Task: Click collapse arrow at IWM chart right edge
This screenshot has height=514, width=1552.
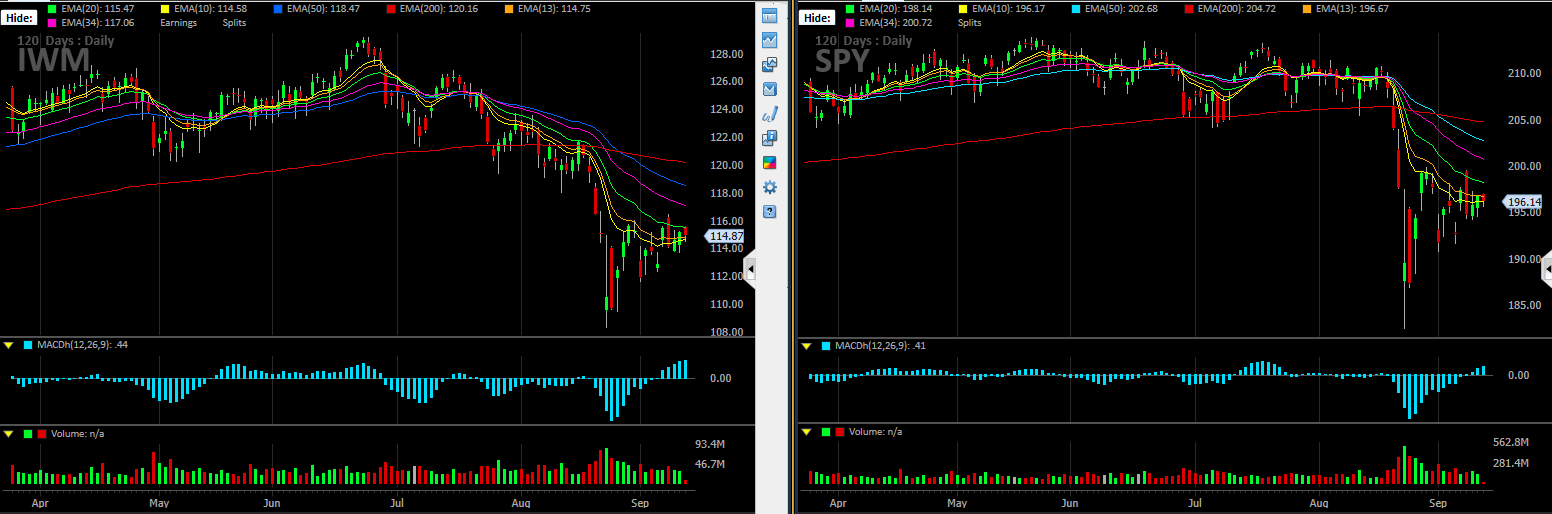Action: click(750, 268)
